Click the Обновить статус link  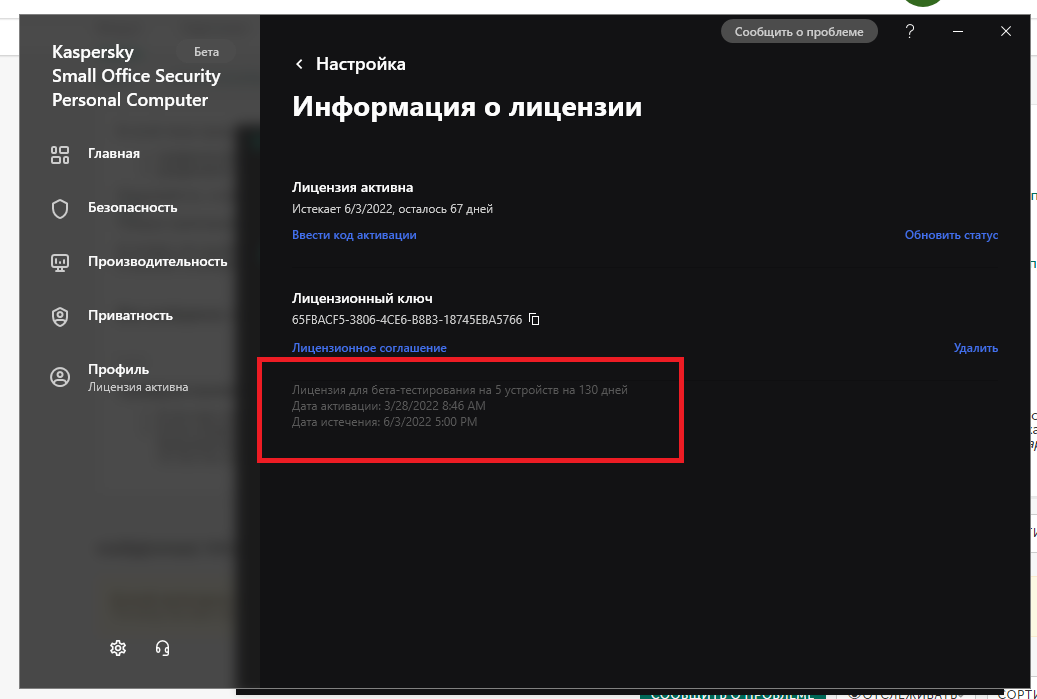pos(951,235)
